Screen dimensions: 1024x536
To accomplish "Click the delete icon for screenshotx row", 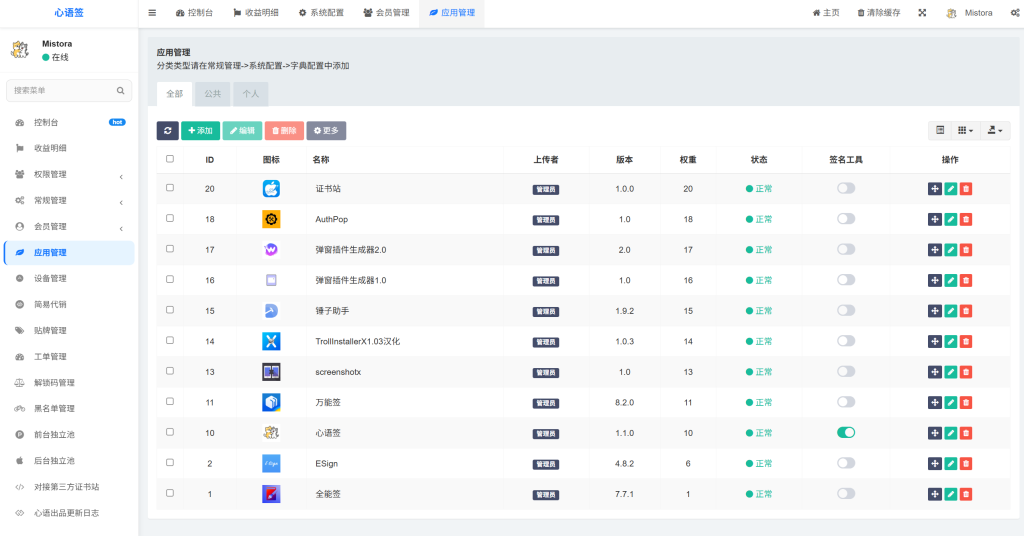I will pyautogui.click(x=966, y=372).
